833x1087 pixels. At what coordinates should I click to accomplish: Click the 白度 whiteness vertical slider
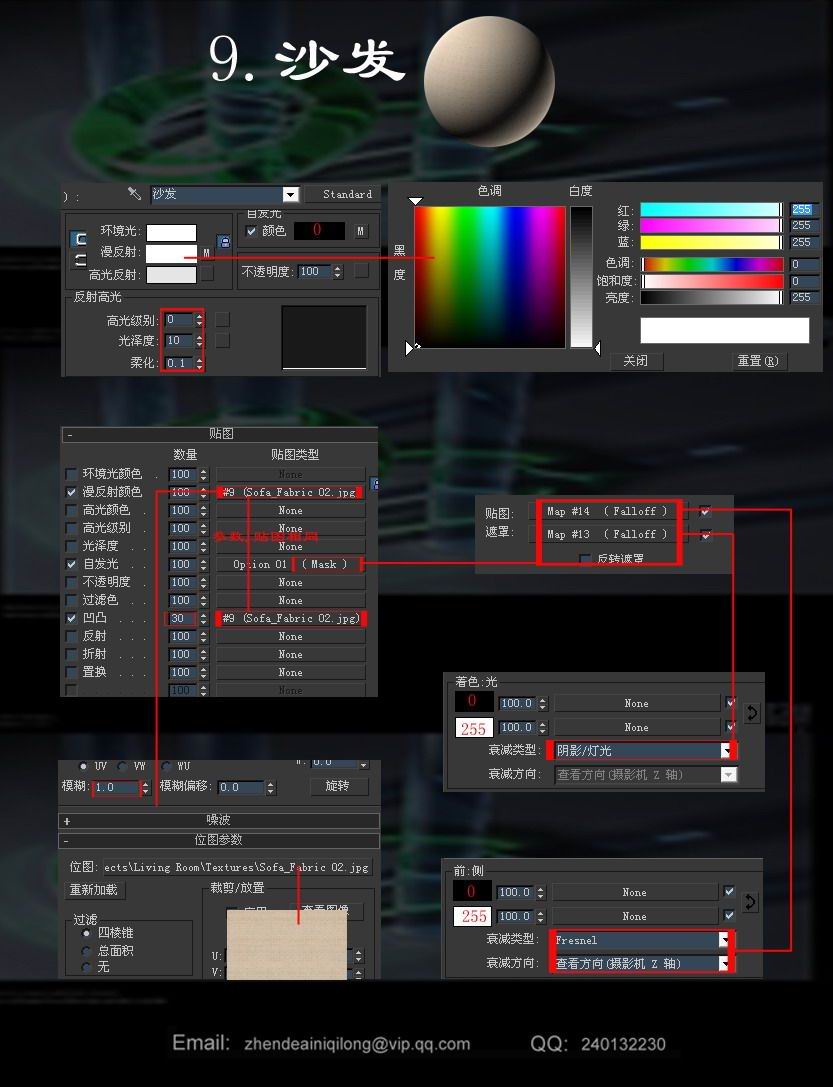tap(581, 277)
